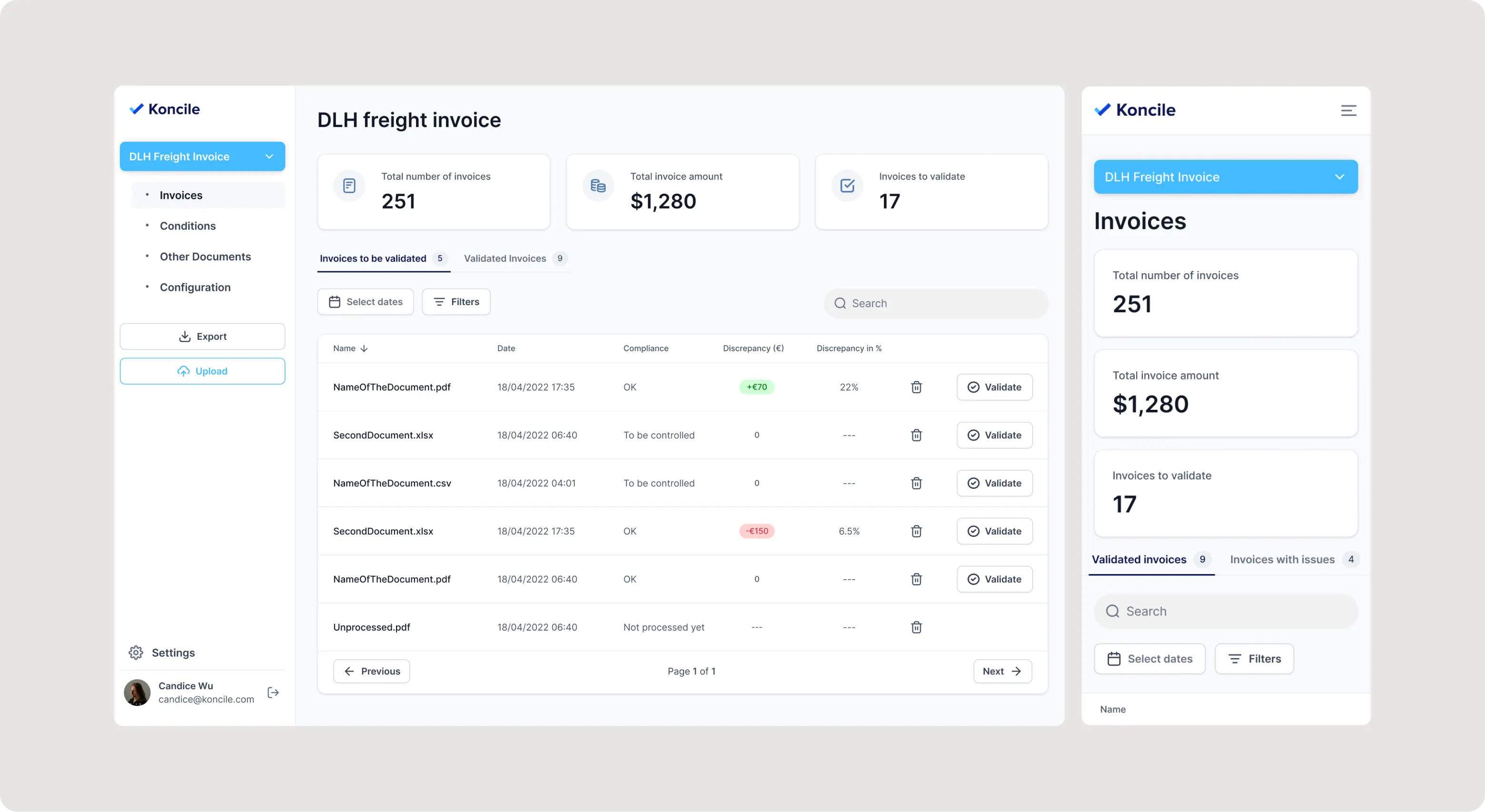Image resolution: width=1485 pixels, height=812 pixels.
Task: Click the Export button
Action: [x=202, y=336]
